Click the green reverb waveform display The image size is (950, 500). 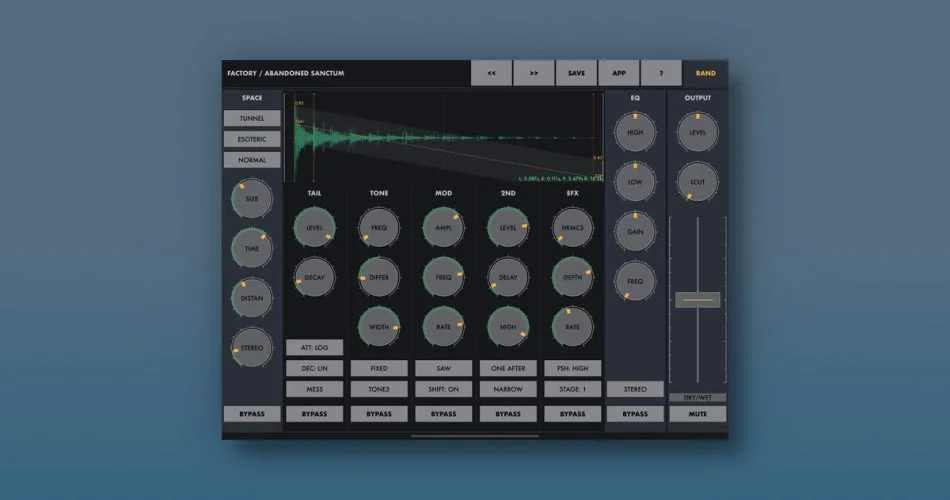click(443, 138)
